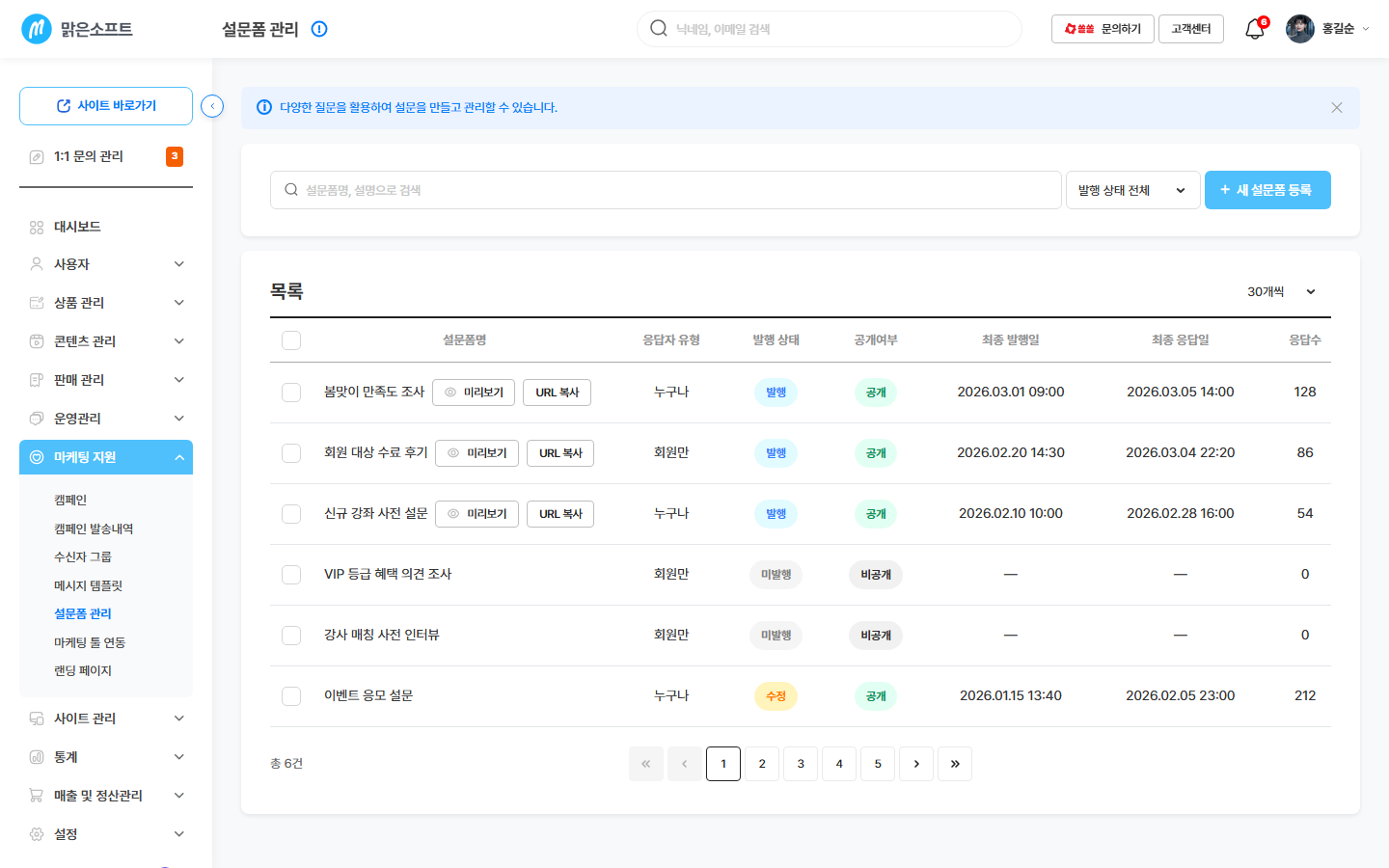
Task: Go to the last page with double arrow
Action: (x=955, y=764)
